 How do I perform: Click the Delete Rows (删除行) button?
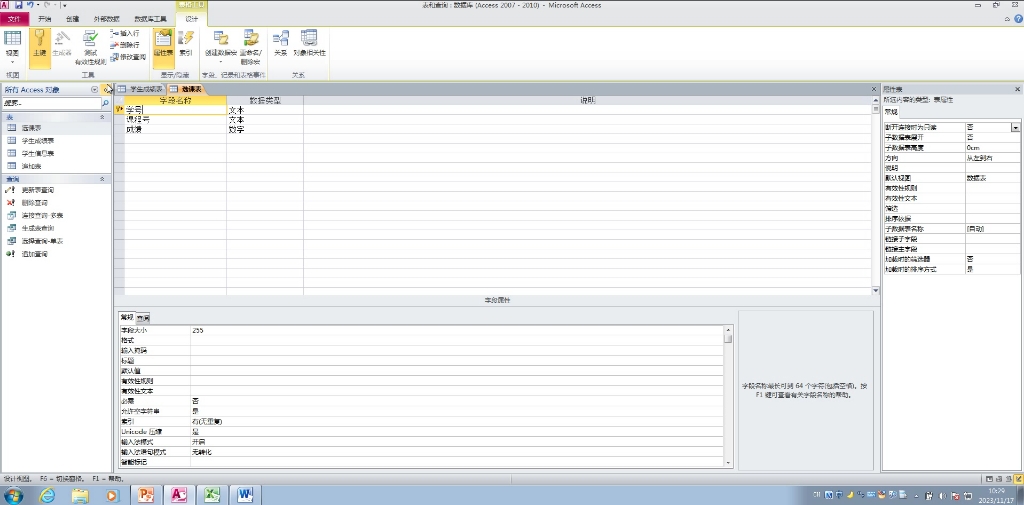tap(125, 45)
